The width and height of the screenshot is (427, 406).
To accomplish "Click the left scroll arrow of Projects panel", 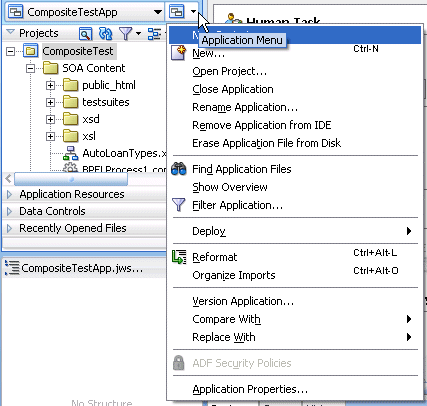I will tap(8, 179).
